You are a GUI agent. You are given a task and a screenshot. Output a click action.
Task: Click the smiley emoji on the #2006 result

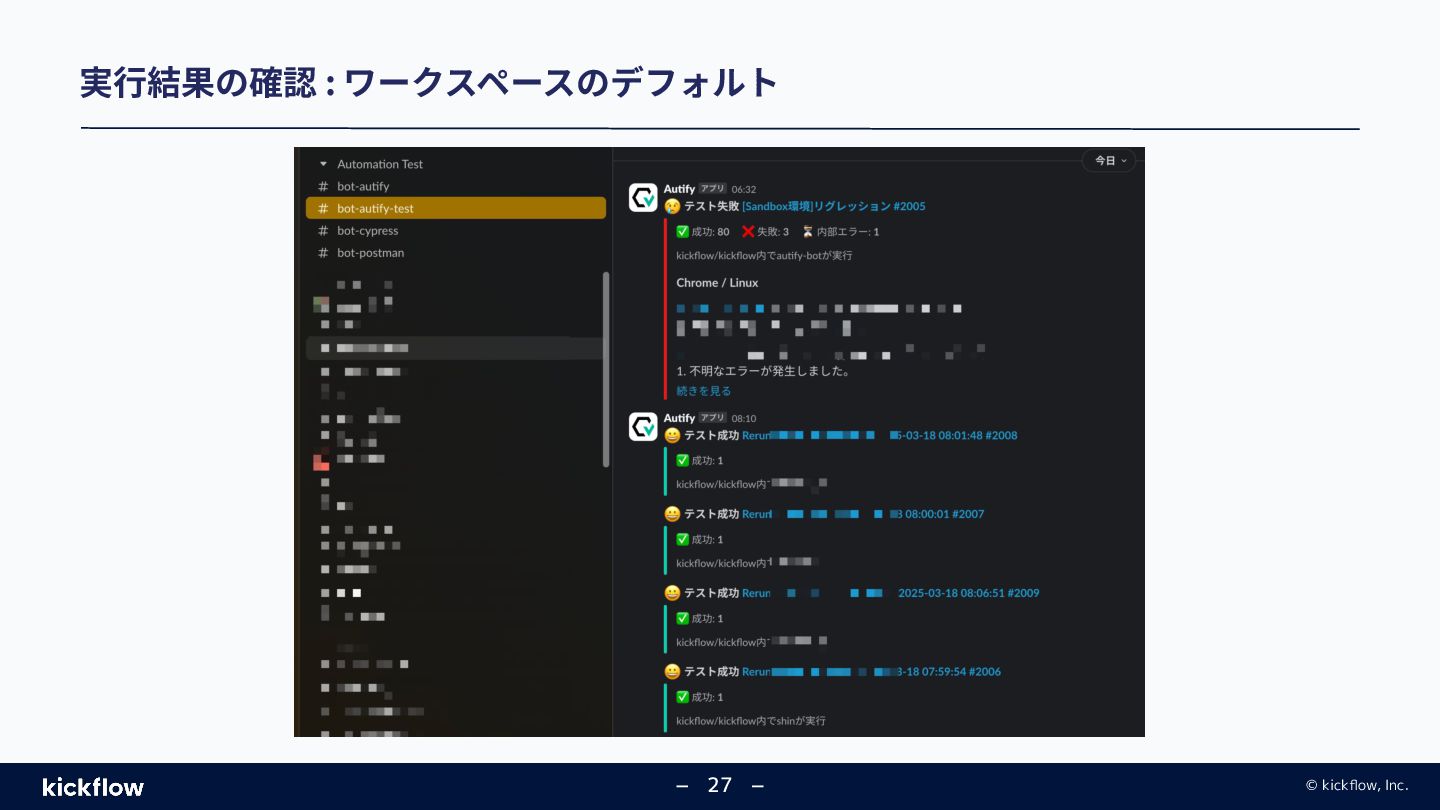click(672, 672)
